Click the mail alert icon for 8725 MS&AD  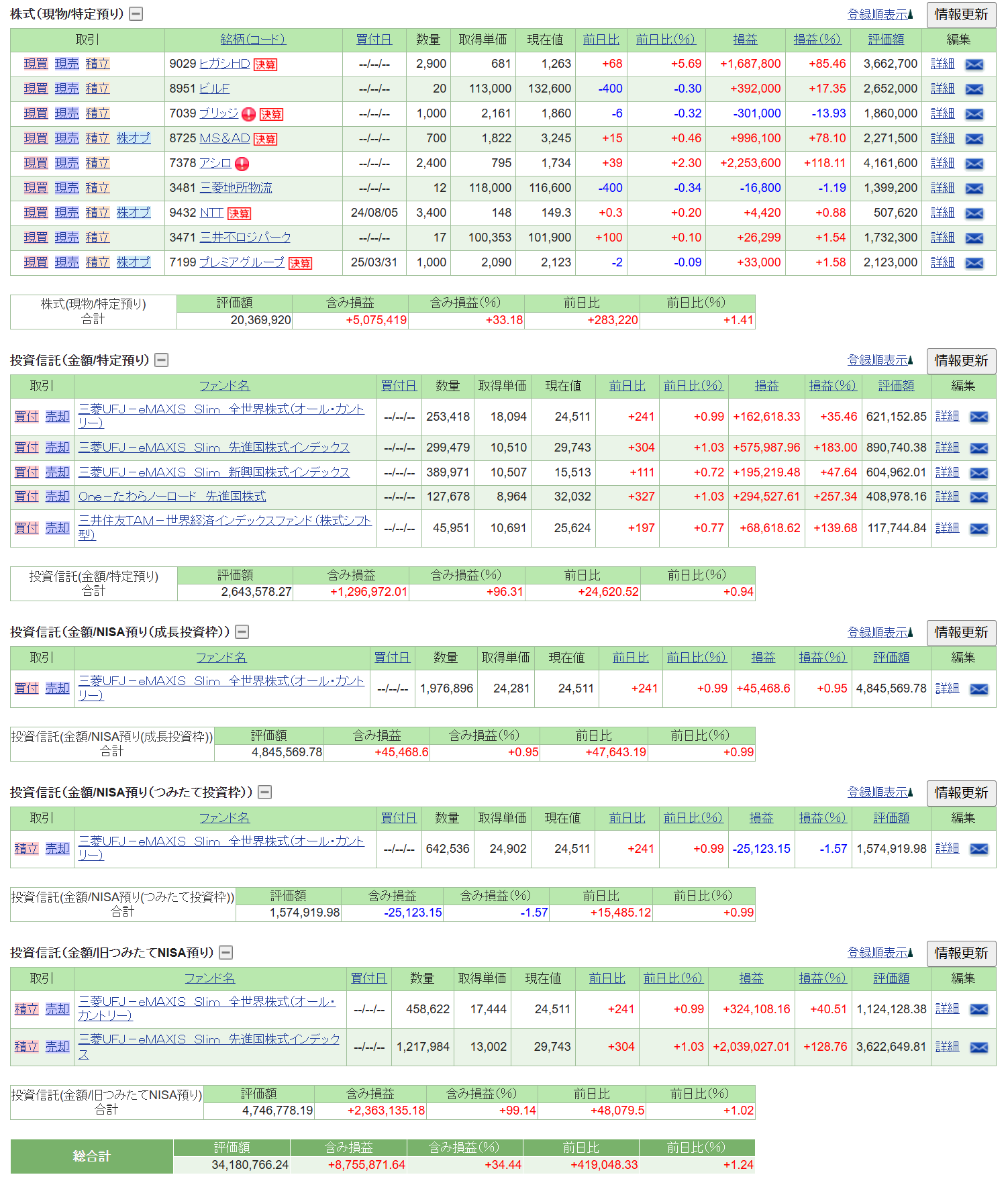pyautogui.click(x=974, y=139)
